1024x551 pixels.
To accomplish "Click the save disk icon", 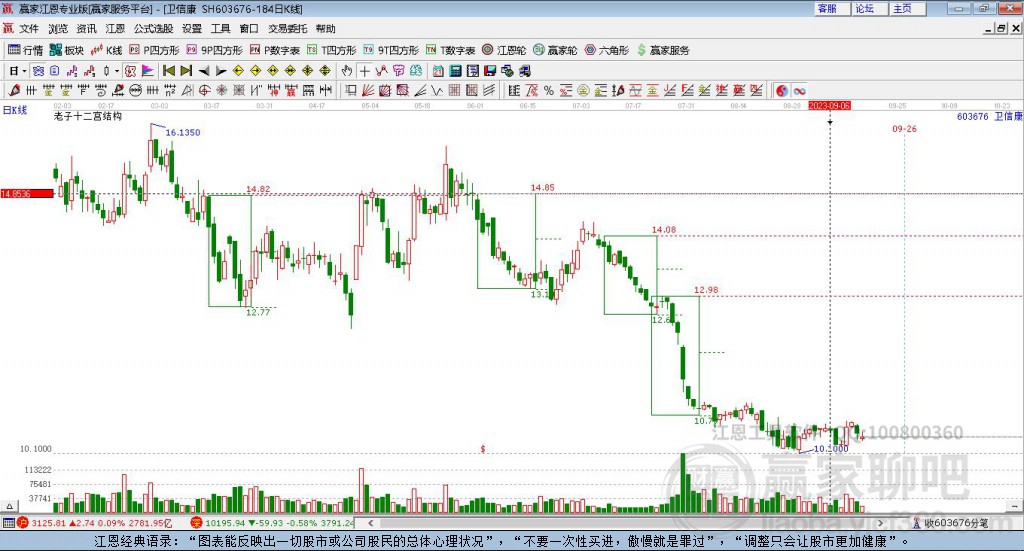I will pos(490,71).
